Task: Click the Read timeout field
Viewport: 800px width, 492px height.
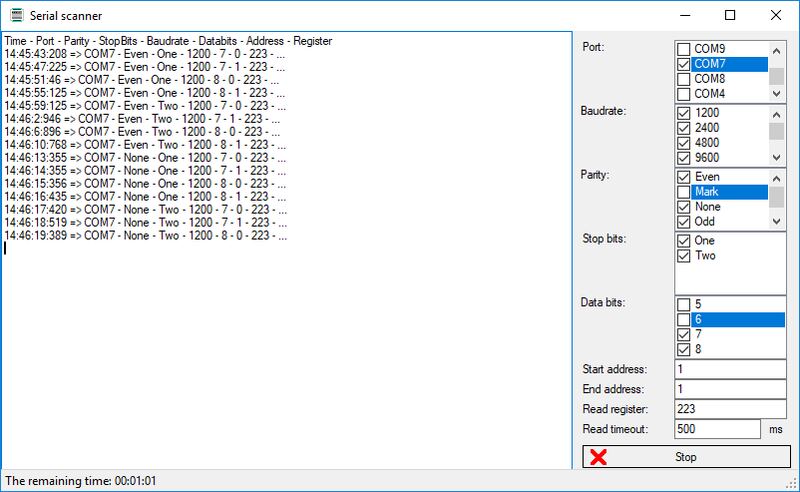Action: click(718, 429)
